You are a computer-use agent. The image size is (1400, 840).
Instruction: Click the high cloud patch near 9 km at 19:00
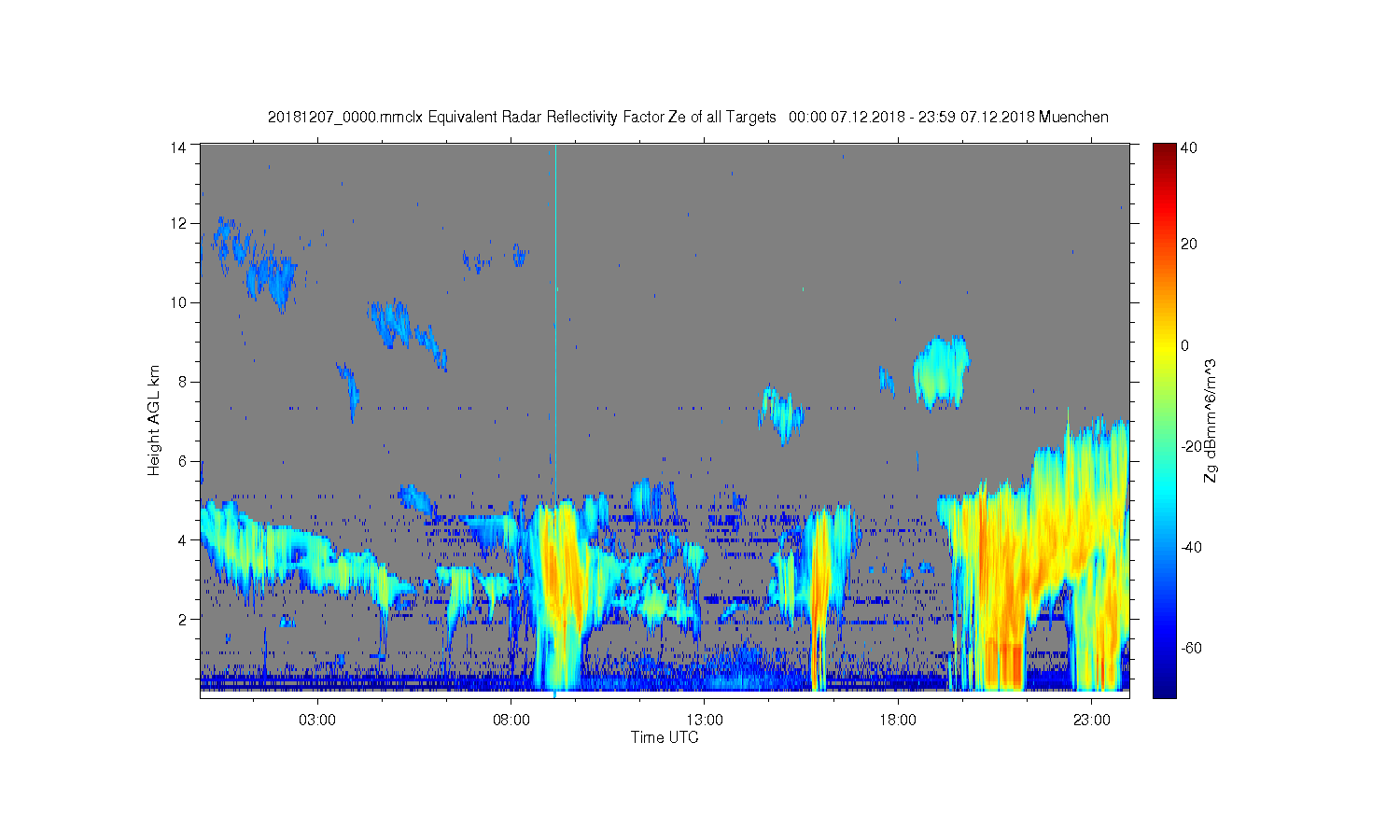click(x=941, y=371)
